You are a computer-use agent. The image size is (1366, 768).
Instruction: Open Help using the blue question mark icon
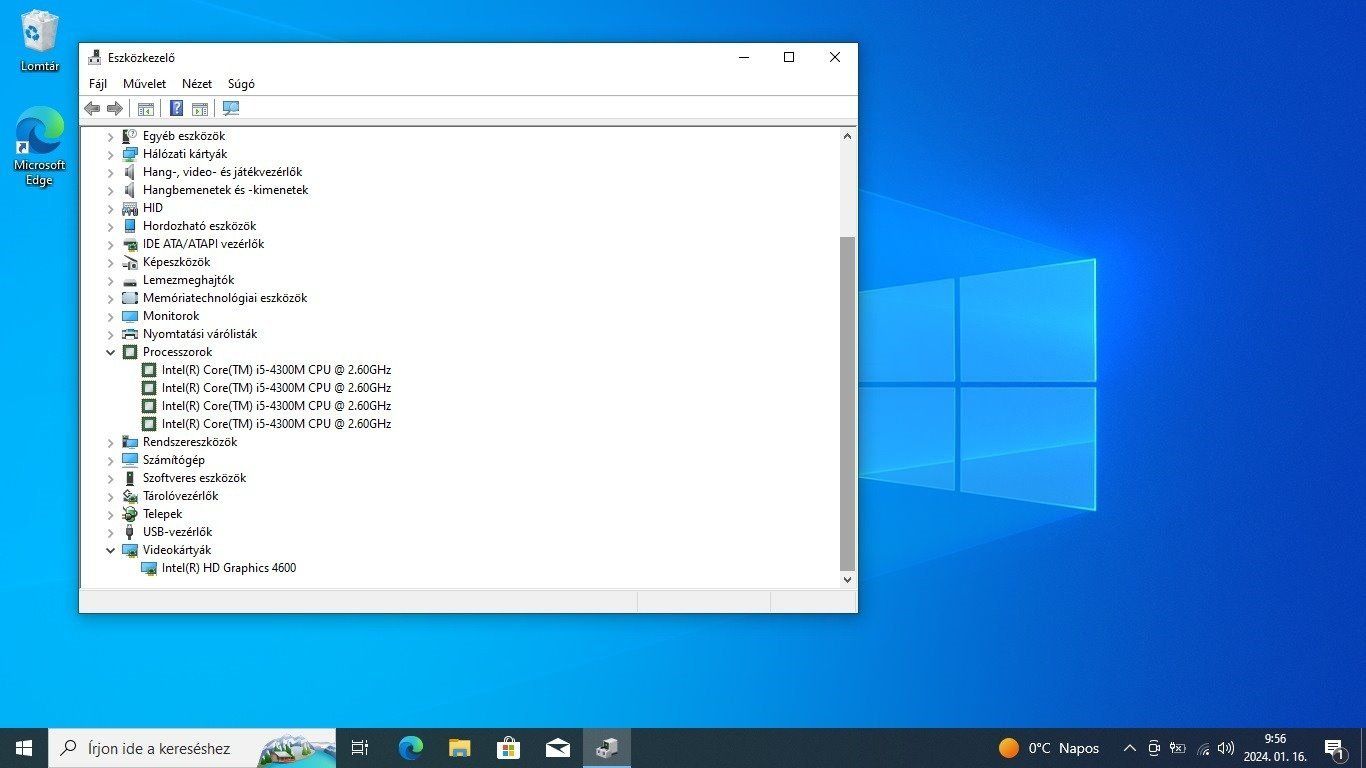(176, 108)
